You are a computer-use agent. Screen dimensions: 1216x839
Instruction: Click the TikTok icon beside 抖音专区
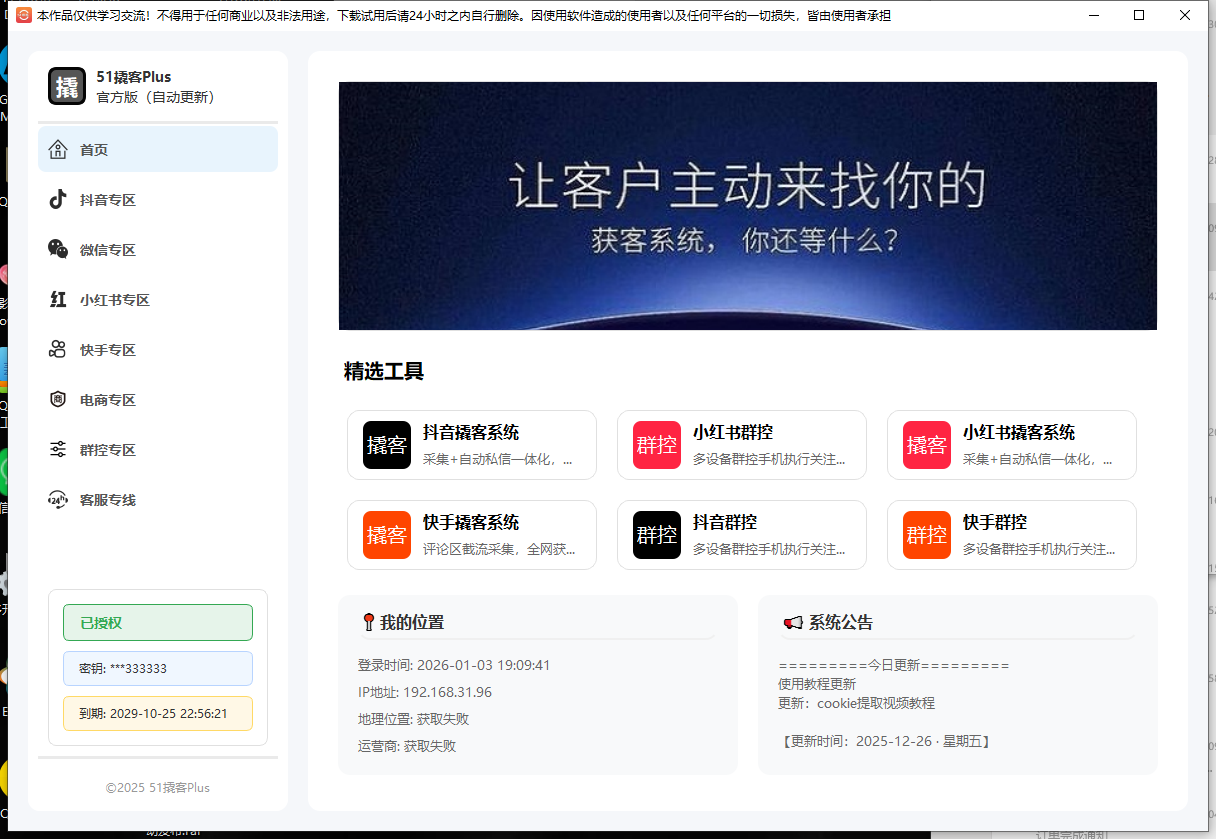pyautogui.click(x=58, y=199)
